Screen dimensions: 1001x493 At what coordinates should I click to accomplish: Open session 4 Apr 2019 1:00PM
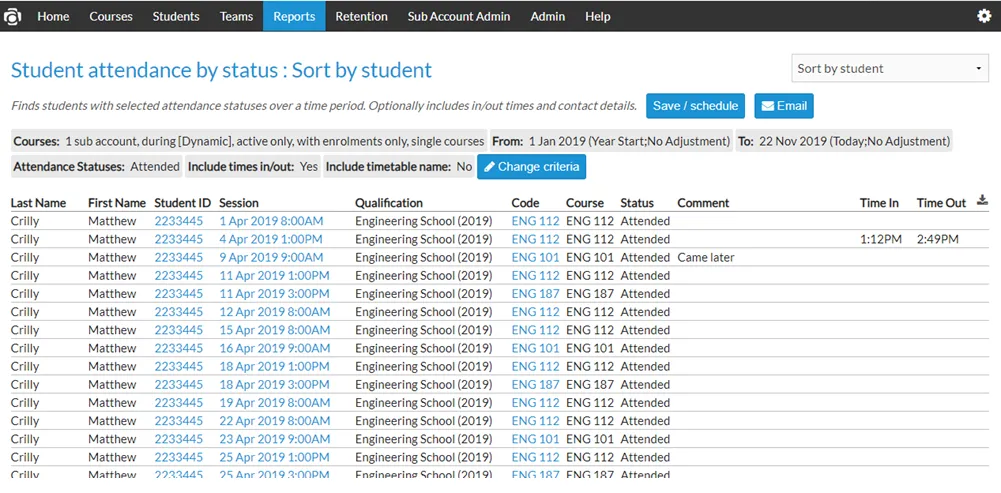[x=271, y=239]
